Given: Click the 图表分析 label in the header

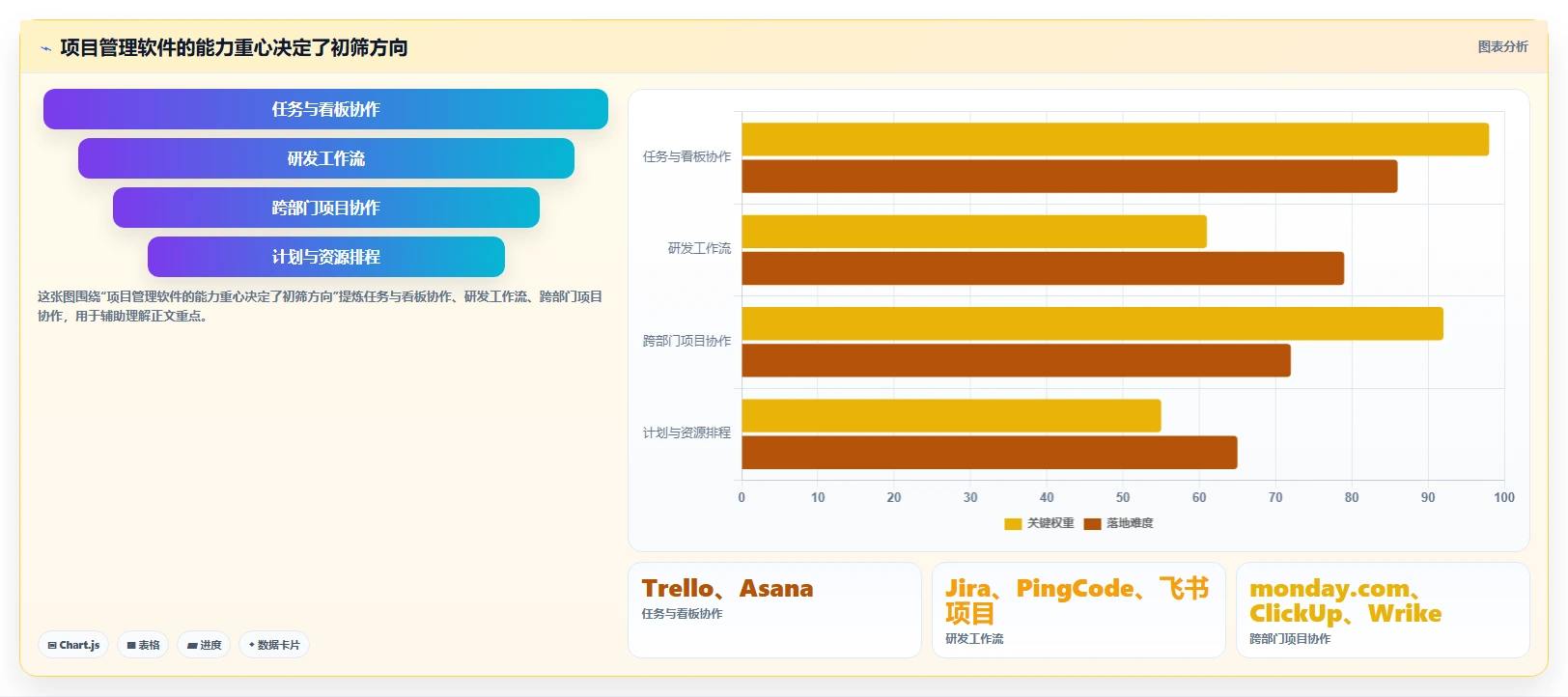Looking at the screenshot, I should (1502, 46).
